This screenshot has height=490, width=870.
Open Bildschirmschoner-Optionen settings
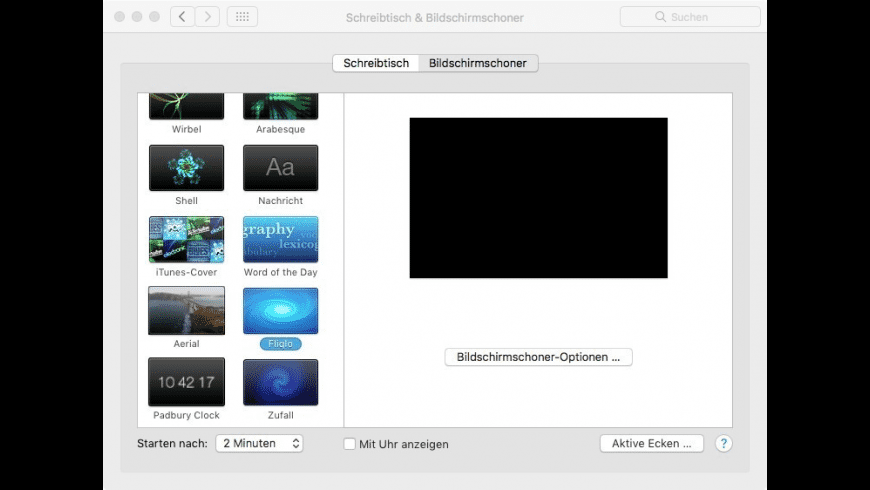[538, 357]
